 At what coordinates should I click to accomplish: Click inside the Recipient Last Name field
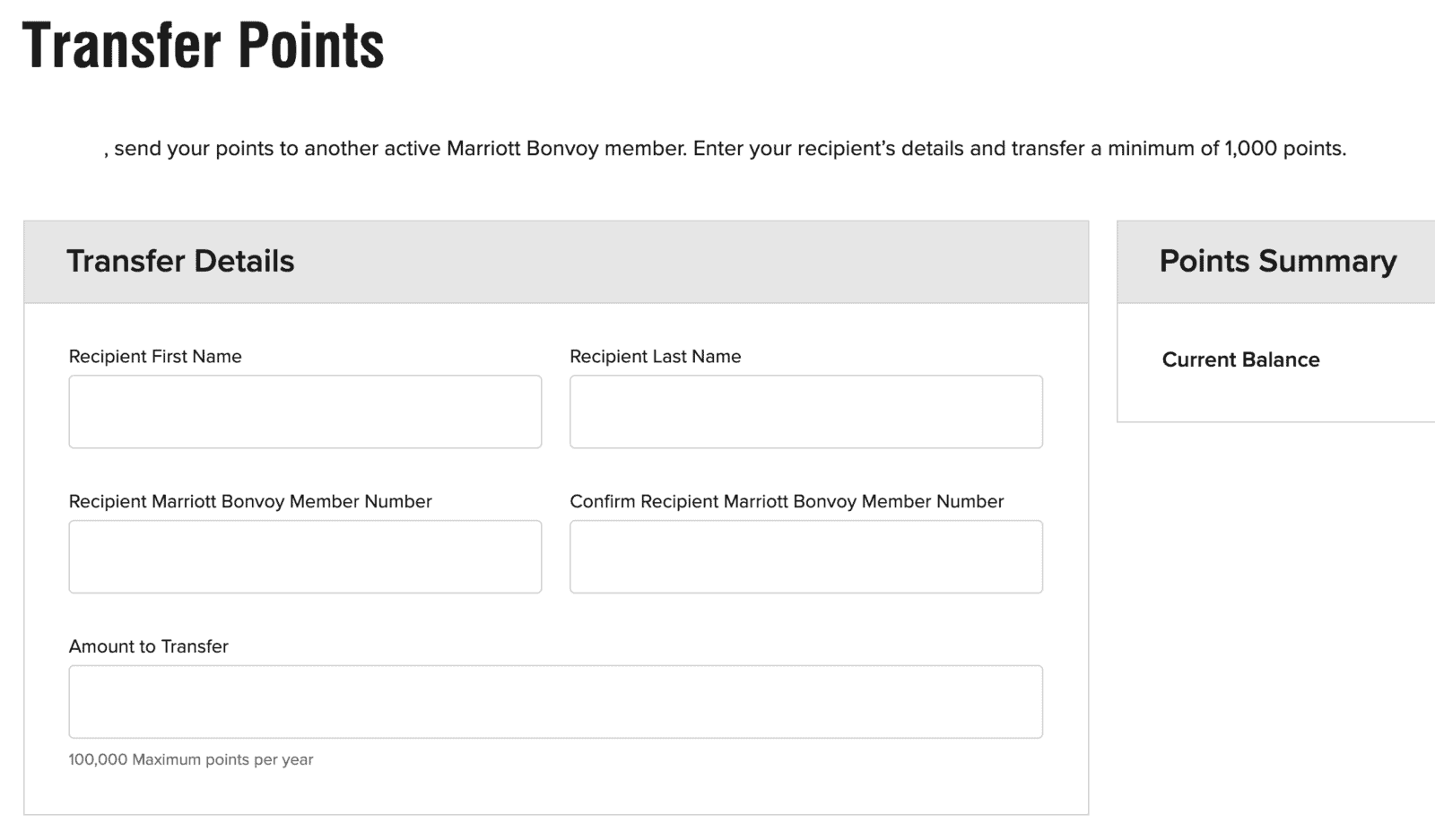pos(804,411)
